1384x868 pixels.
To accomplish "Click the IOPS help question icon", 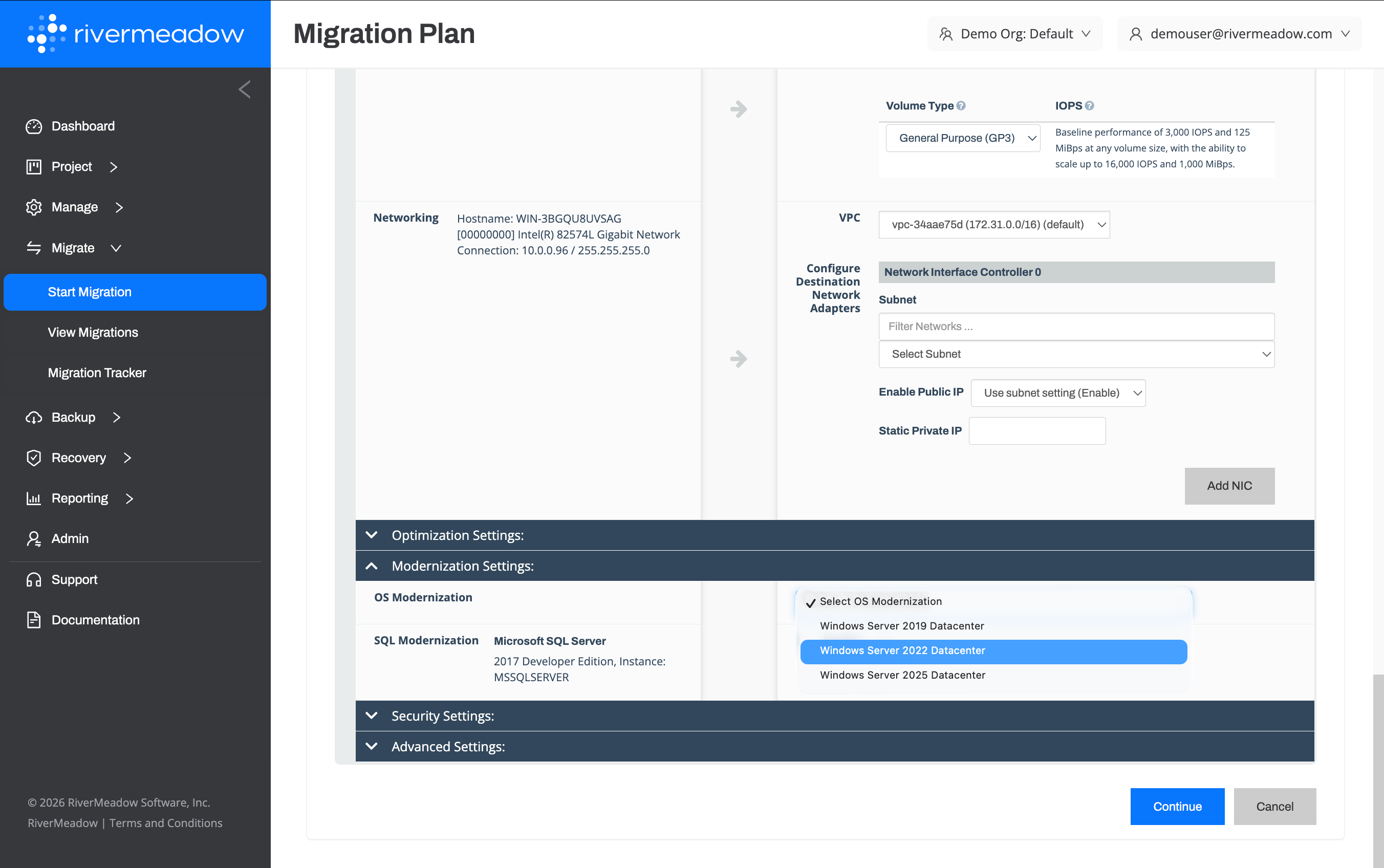I will click(1090, 105).
